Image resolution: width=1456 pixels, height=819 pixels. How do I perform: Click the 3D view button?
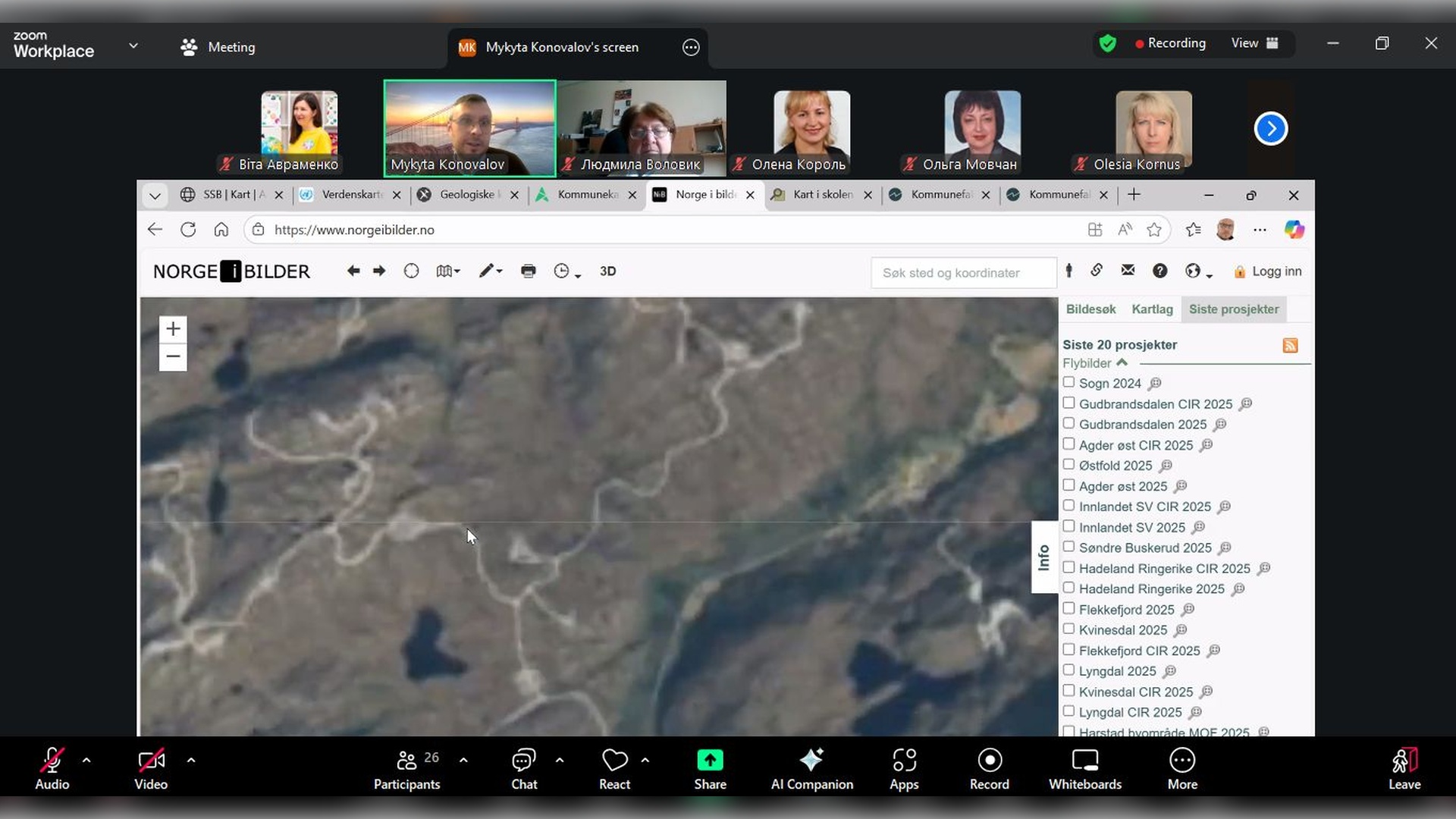tap(607, 271)
